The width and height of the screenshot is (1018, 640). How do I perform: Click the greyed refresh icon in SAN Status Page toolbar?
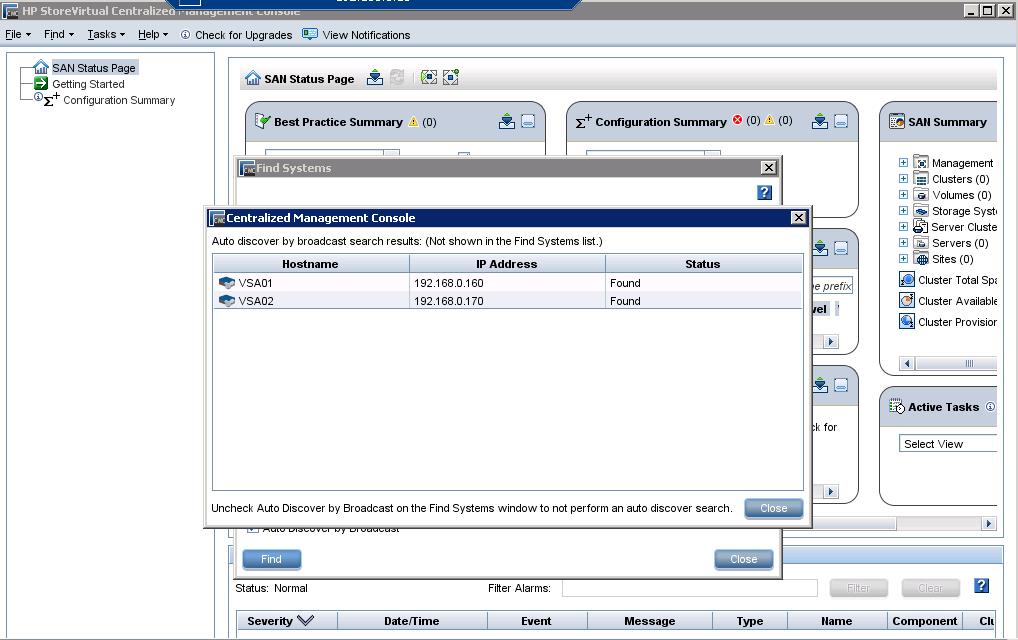coord(397,78)
